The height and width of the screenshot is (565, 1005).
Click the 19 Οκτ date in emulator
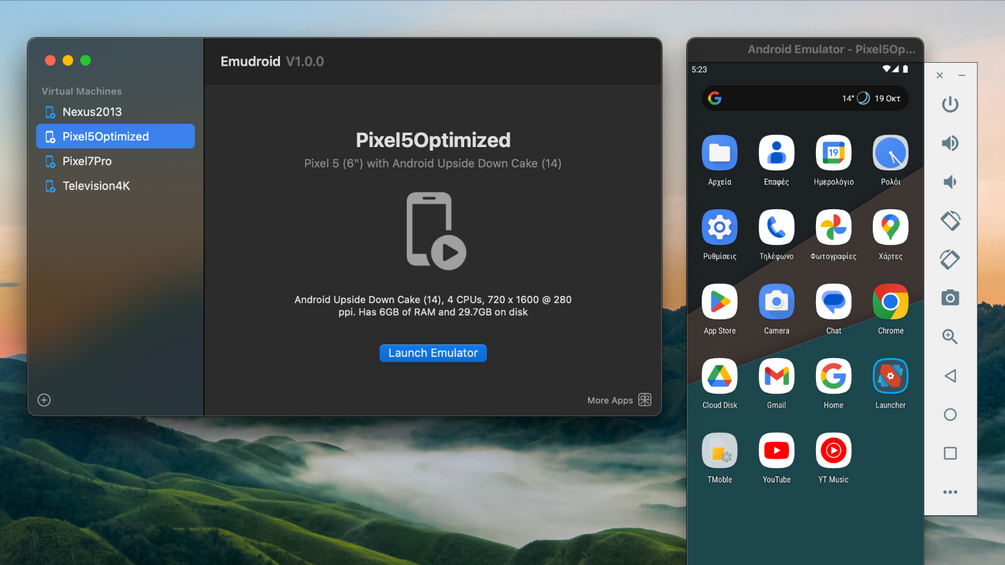(x=888, y=99)
